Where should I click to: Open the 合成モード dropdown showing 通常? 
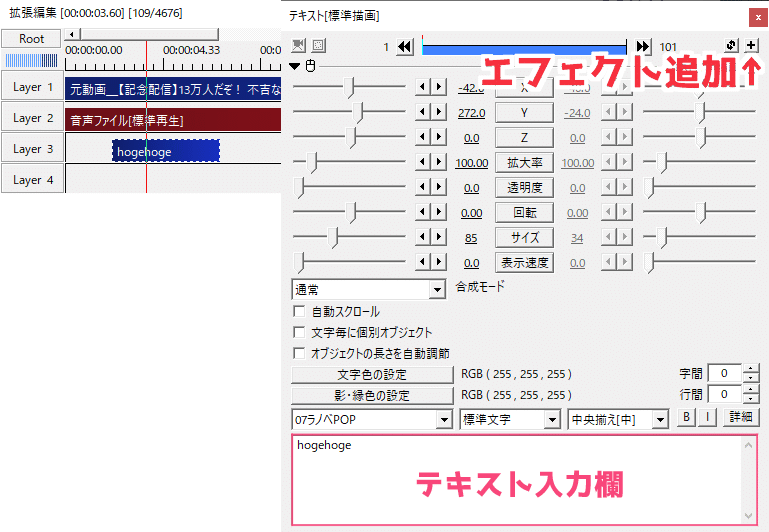point(368,289)
